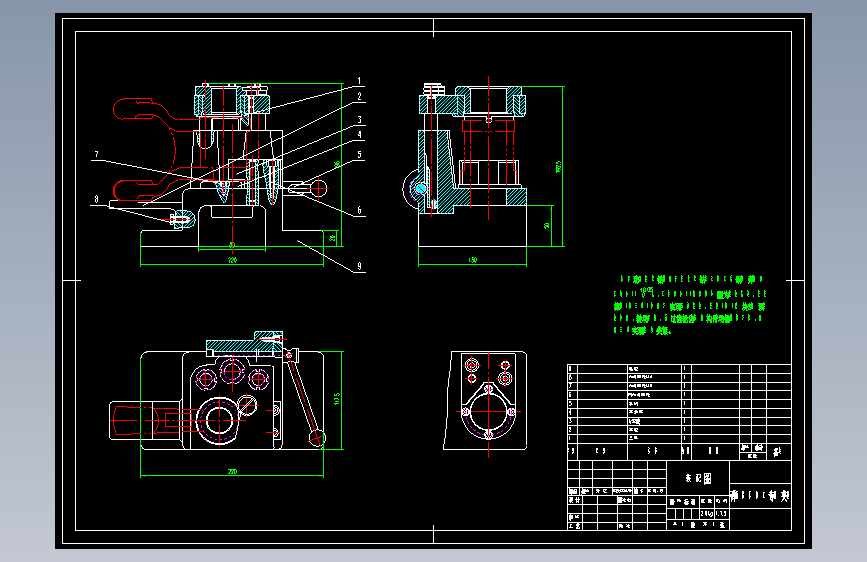Click the part balloon number 7
Viewport: 867px width, 562px height.
coord(96,154)
